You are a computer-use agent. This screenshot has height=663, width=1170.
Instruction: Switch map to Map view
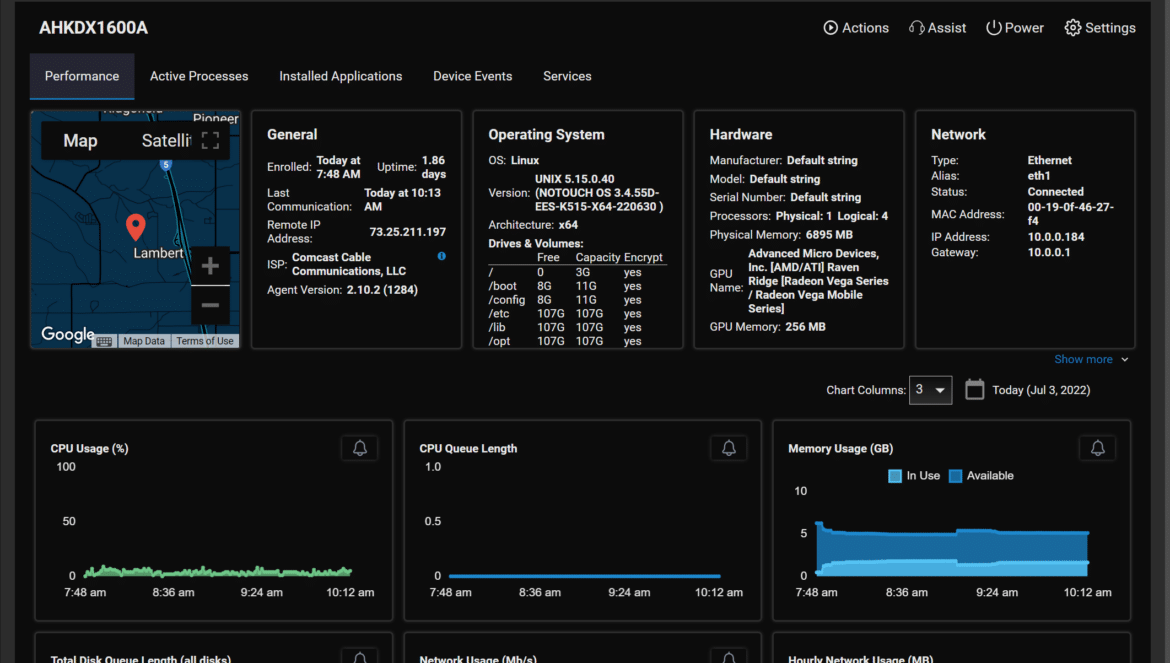tap(81, 141)
